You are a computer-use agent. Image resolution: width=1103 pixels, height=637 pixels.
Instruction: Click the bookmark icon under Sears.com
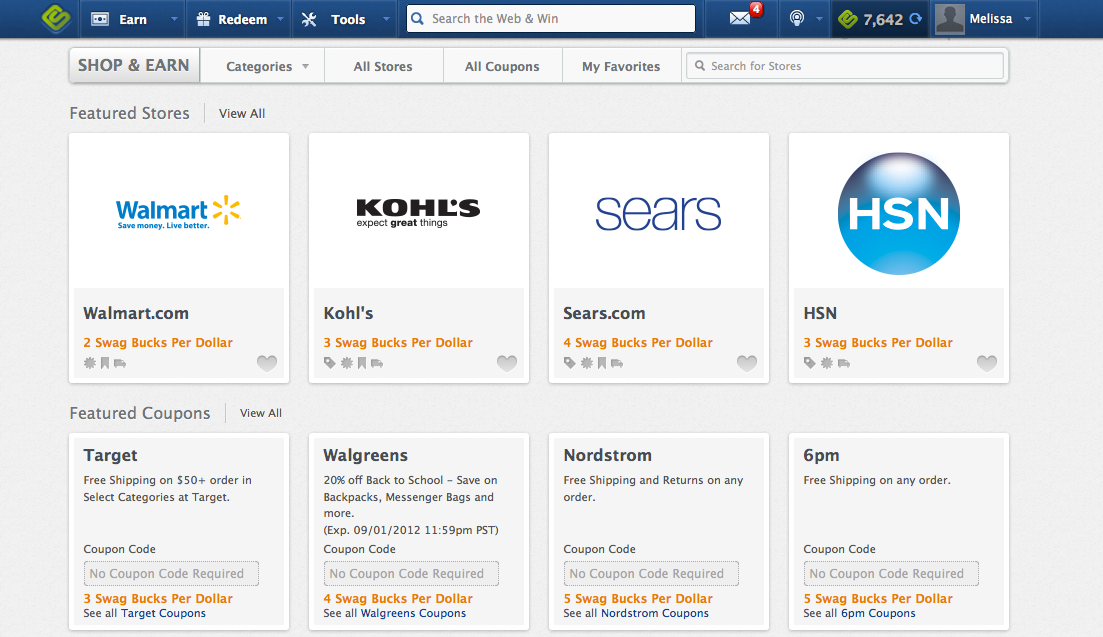point(601,363)
